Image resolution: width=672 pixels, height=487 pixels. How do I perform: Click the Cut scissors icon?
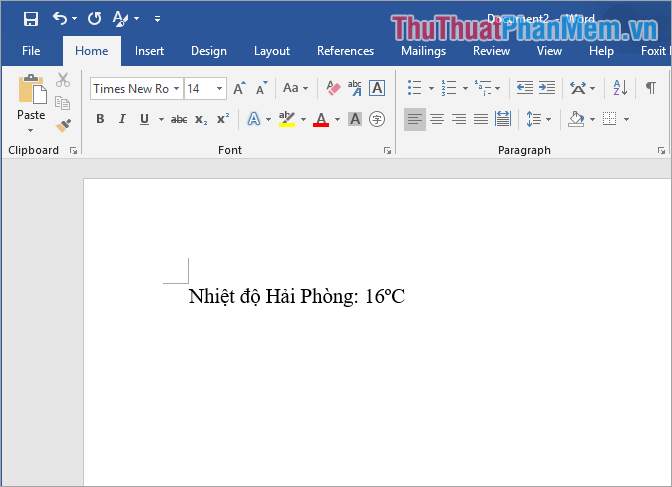(x=63, y=80)
